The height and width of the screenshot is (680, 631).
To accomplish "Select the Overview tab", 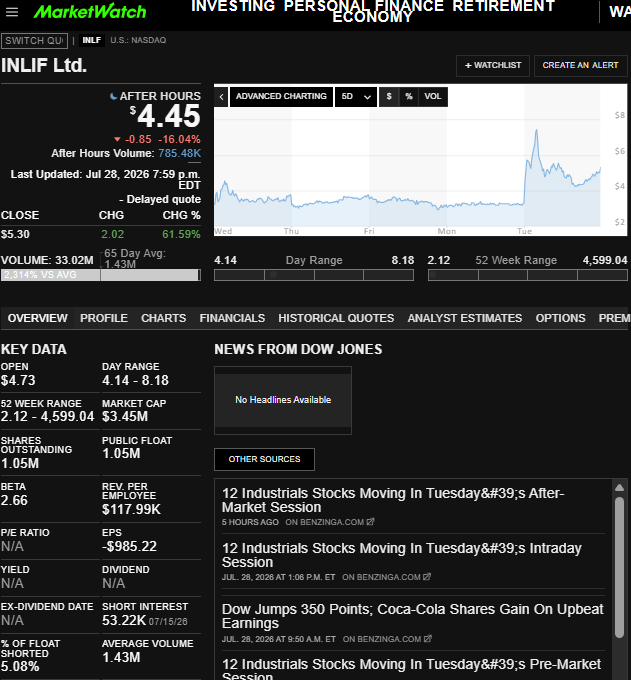I will click(37, 318).
